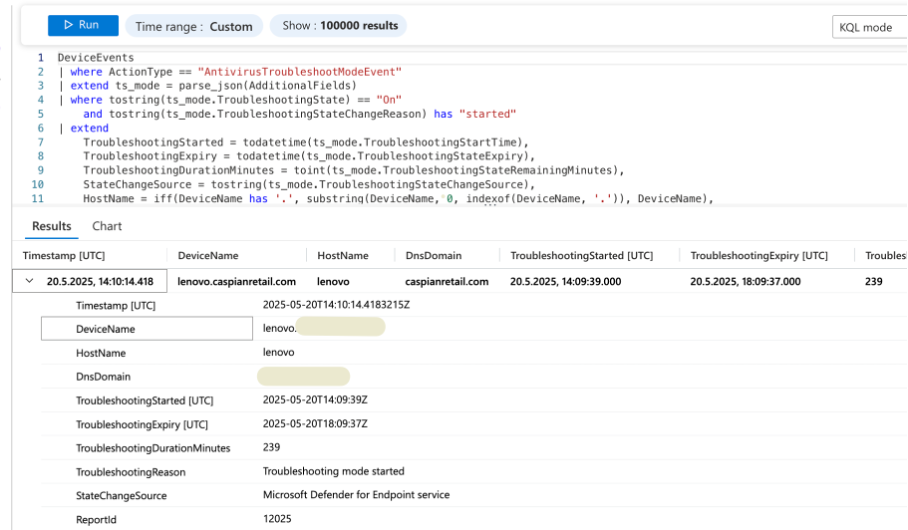
Task: Select the 2025-05-20T18:09:37Z expiry detail value
Action: coord(315,423)
